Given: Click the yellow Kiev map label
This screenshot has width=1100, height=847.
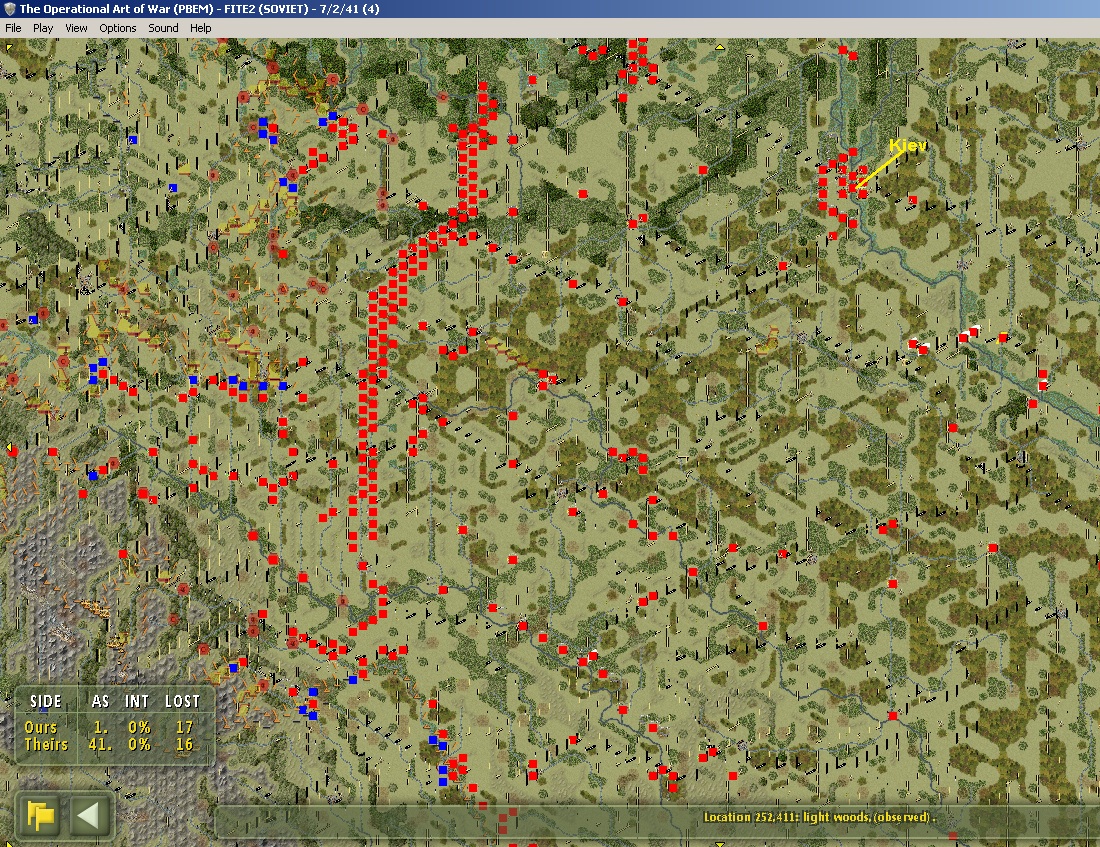Looking at the screenshot, I should (908, 146).
